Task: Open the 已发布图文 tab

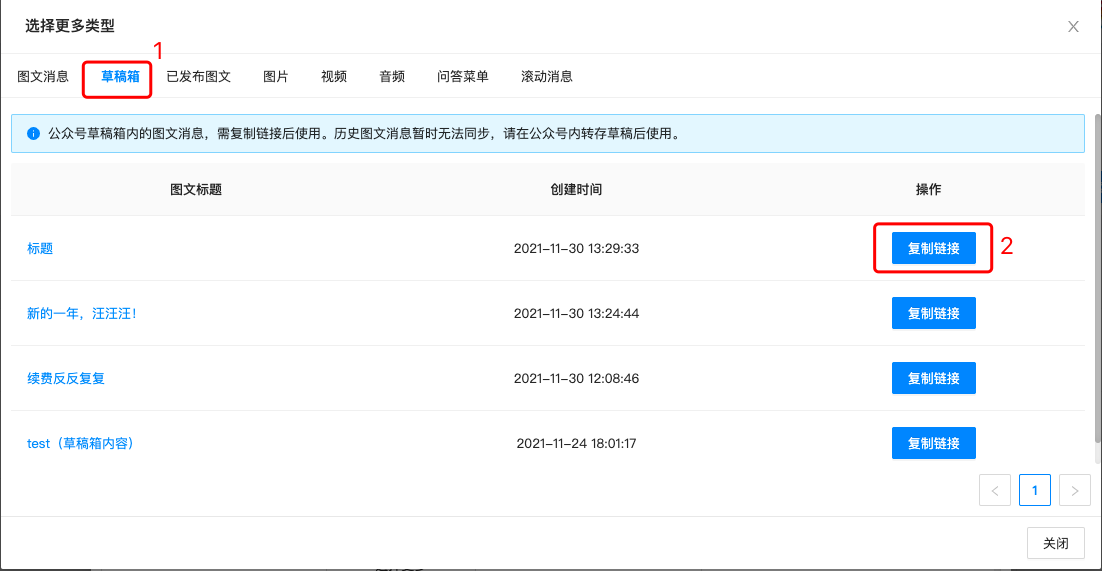Action: (198, 76)
